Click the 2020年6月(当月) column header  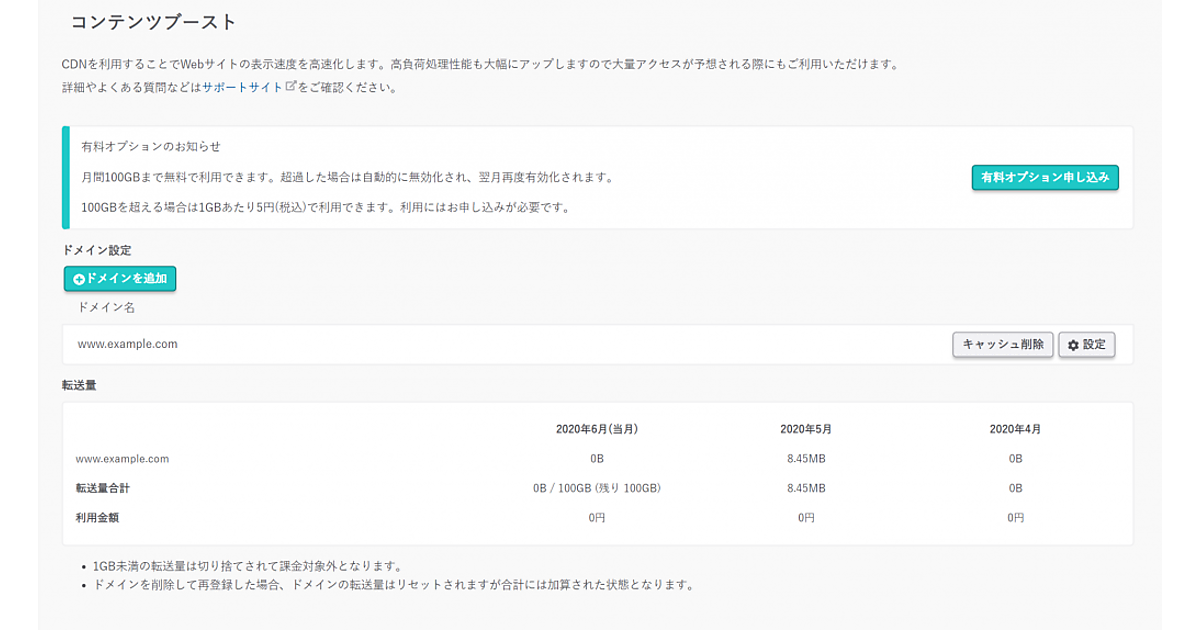tap(597, 429)
